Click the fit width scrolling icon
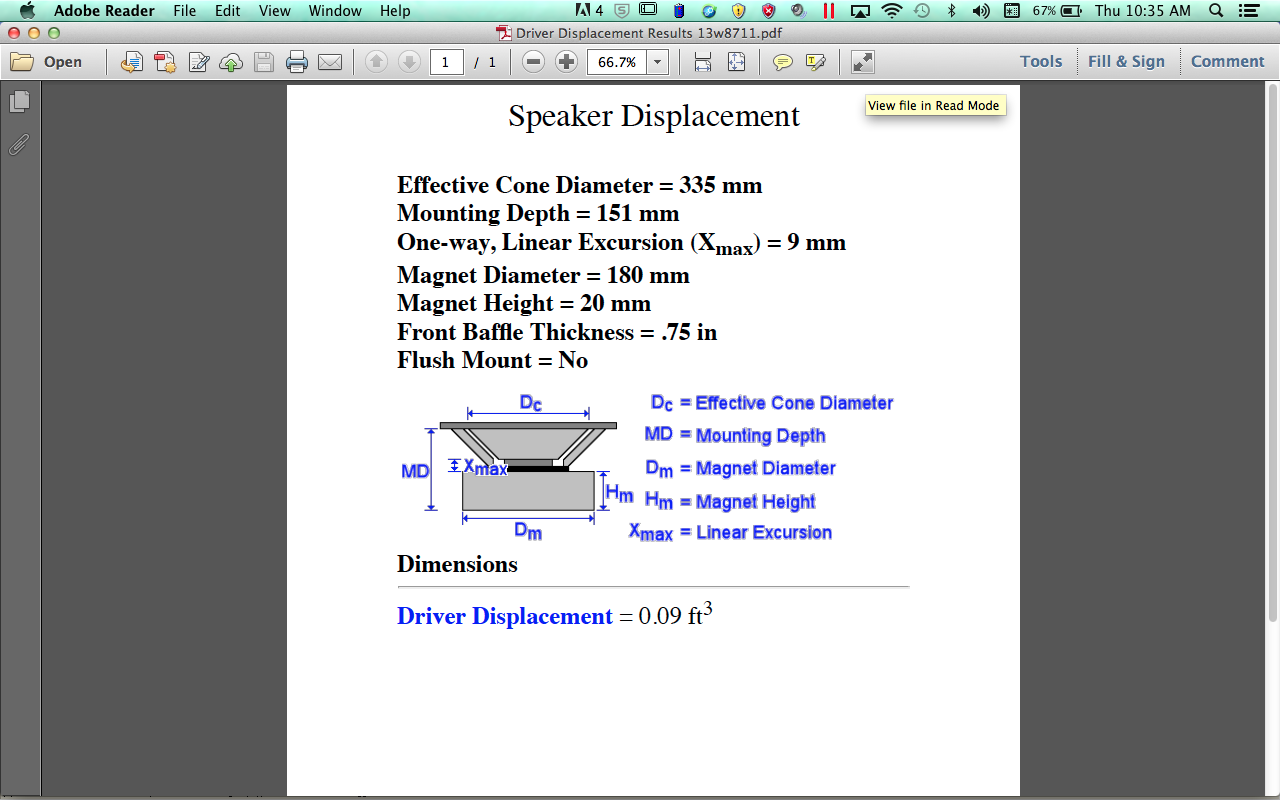This screenshot has height=800, width=1280. [703, 62]
